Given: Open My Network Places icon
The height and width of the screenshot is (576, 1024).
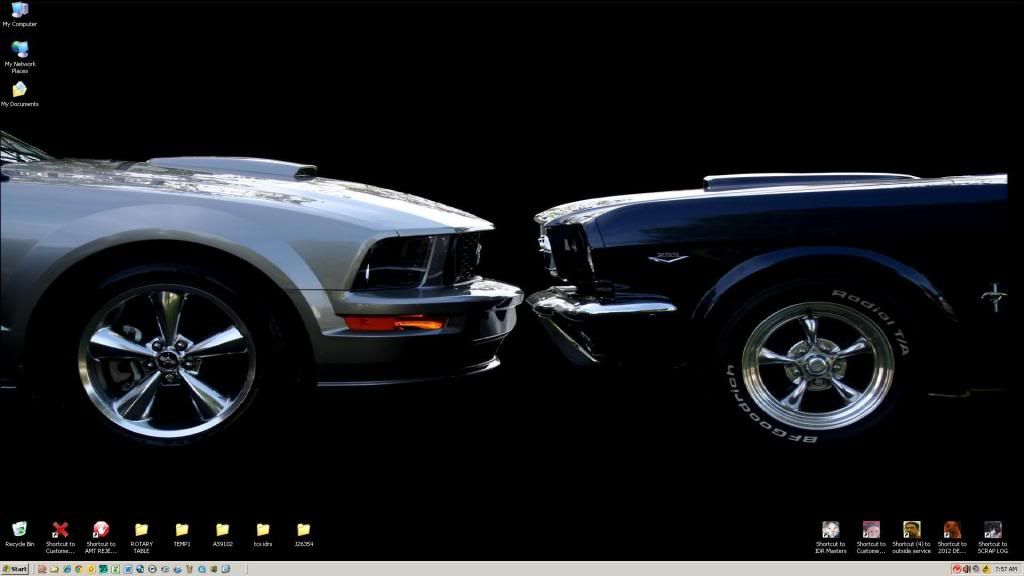Looking at the screenshot, I should 20,57.
